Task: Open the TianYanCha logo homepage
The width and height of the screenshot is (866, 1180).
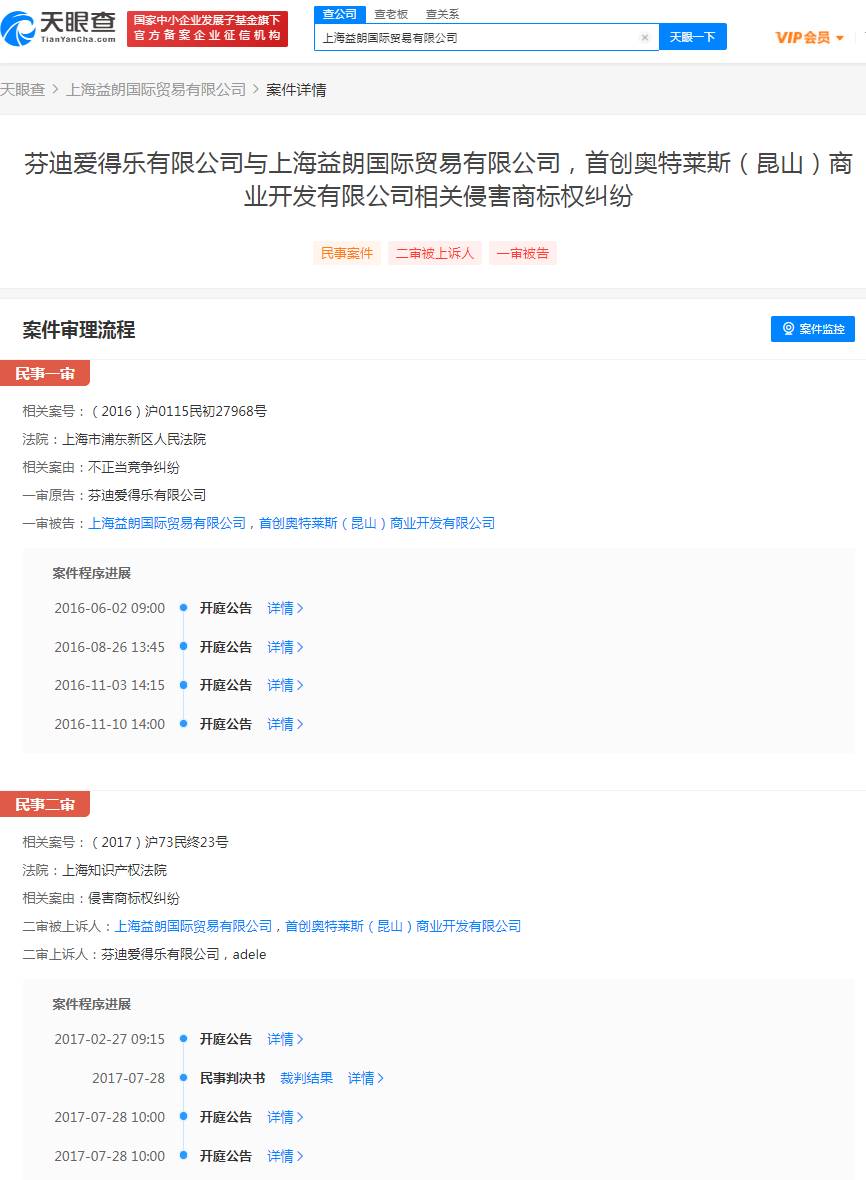Action: [x=59, y=29]
